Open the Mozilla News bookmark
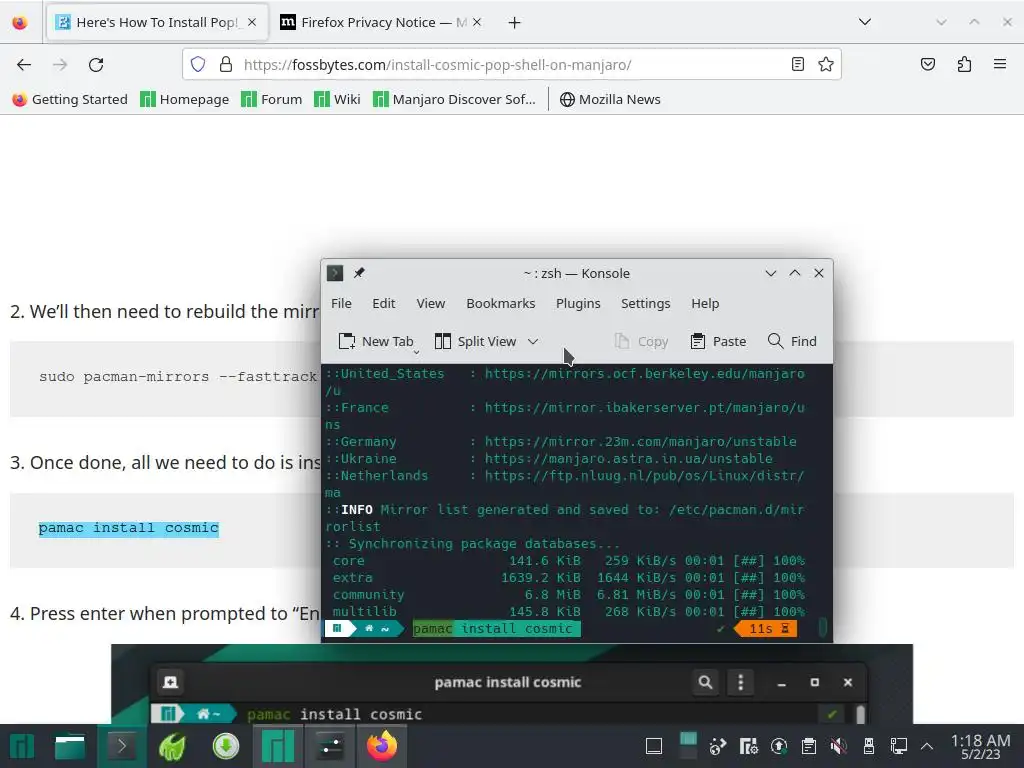This screenshot has height=768, width=1024. 610,99
